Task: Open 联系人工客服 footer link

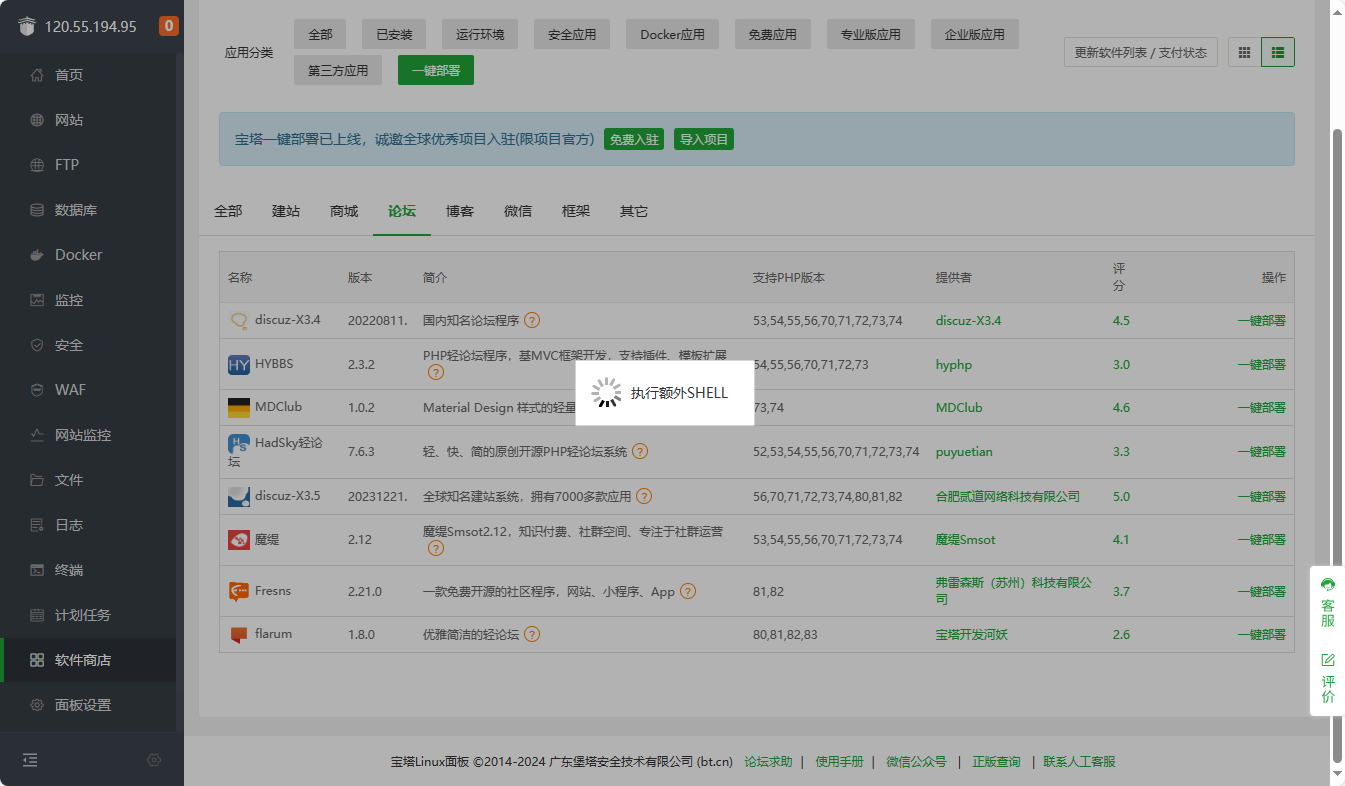Action: tap(1079, 762)
